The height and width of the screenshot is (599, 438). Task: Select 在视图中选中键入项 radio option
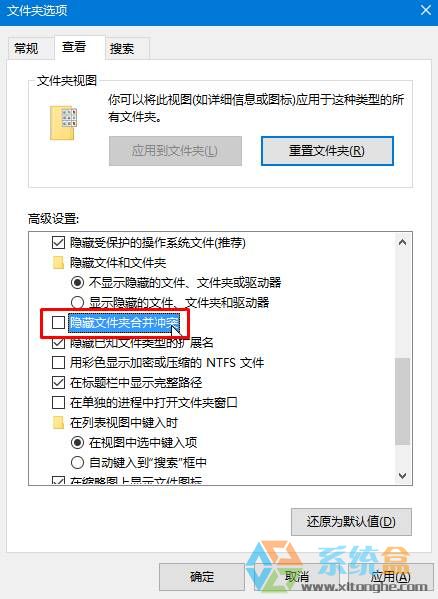(x=77, y=443)
